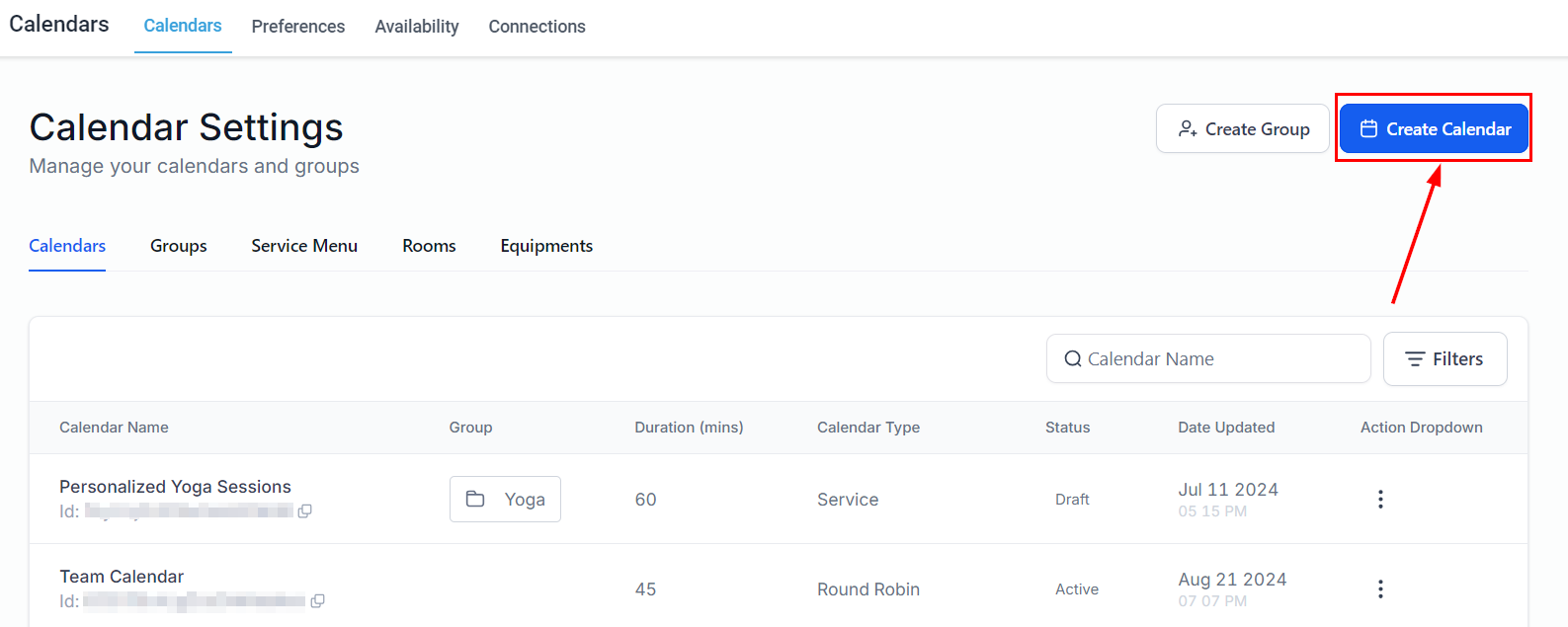
Task: Navigate to Availability in top navigation
Action: coord(417,27)
